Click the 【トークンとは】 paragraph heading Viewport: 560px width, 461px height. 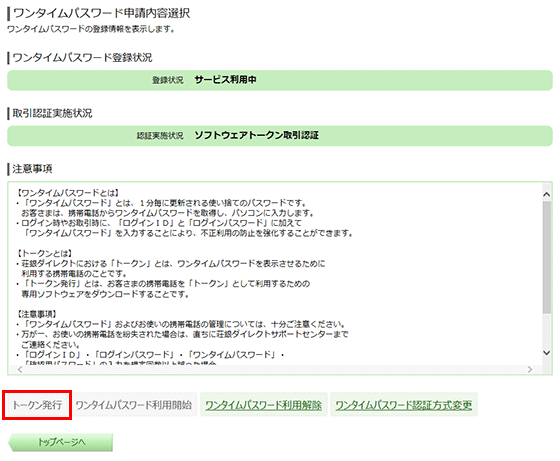click(44, 254)
